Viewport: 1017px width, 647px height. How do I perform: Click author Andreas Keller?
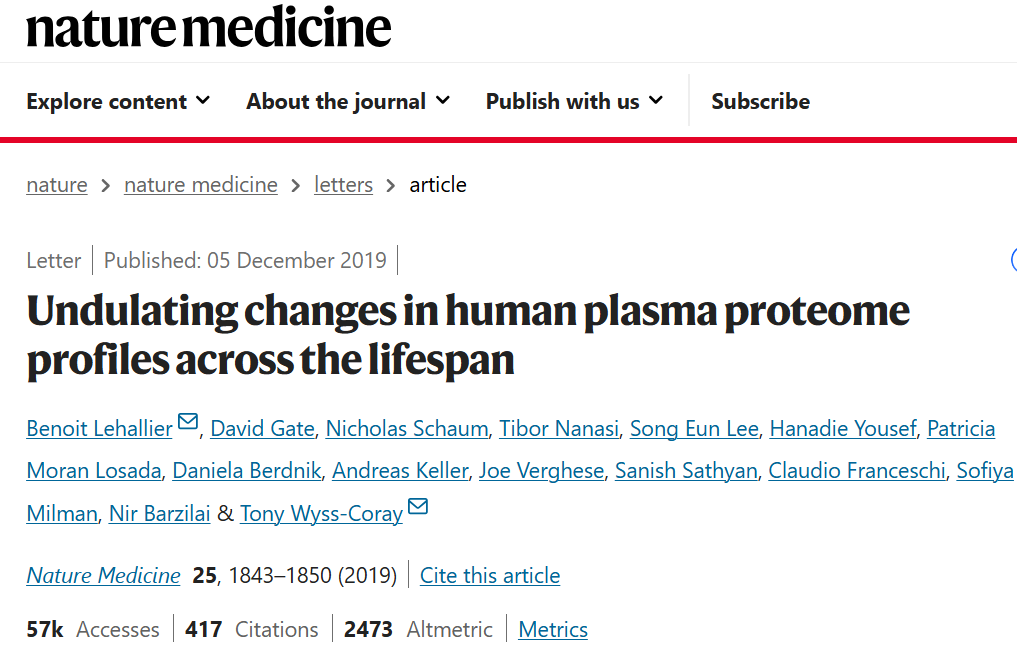pos(400,471)
